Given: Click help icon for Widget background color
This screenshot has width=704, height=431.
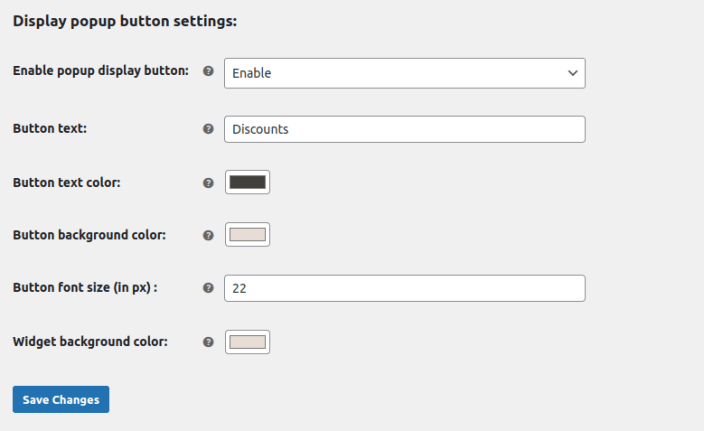Looking at the screenshot, I should [208, 342].
